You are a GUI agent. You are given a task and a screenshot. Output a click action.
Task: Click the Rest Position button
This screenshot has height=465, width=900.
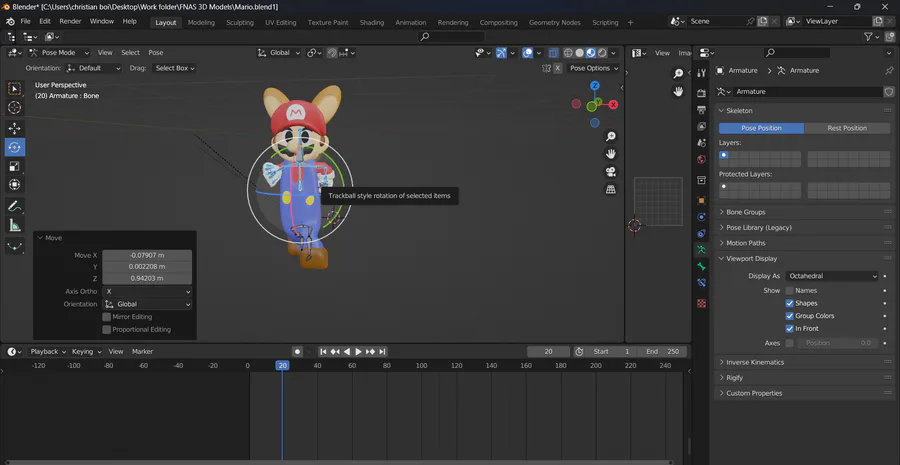pyautogui.click(x=847, y=128)
